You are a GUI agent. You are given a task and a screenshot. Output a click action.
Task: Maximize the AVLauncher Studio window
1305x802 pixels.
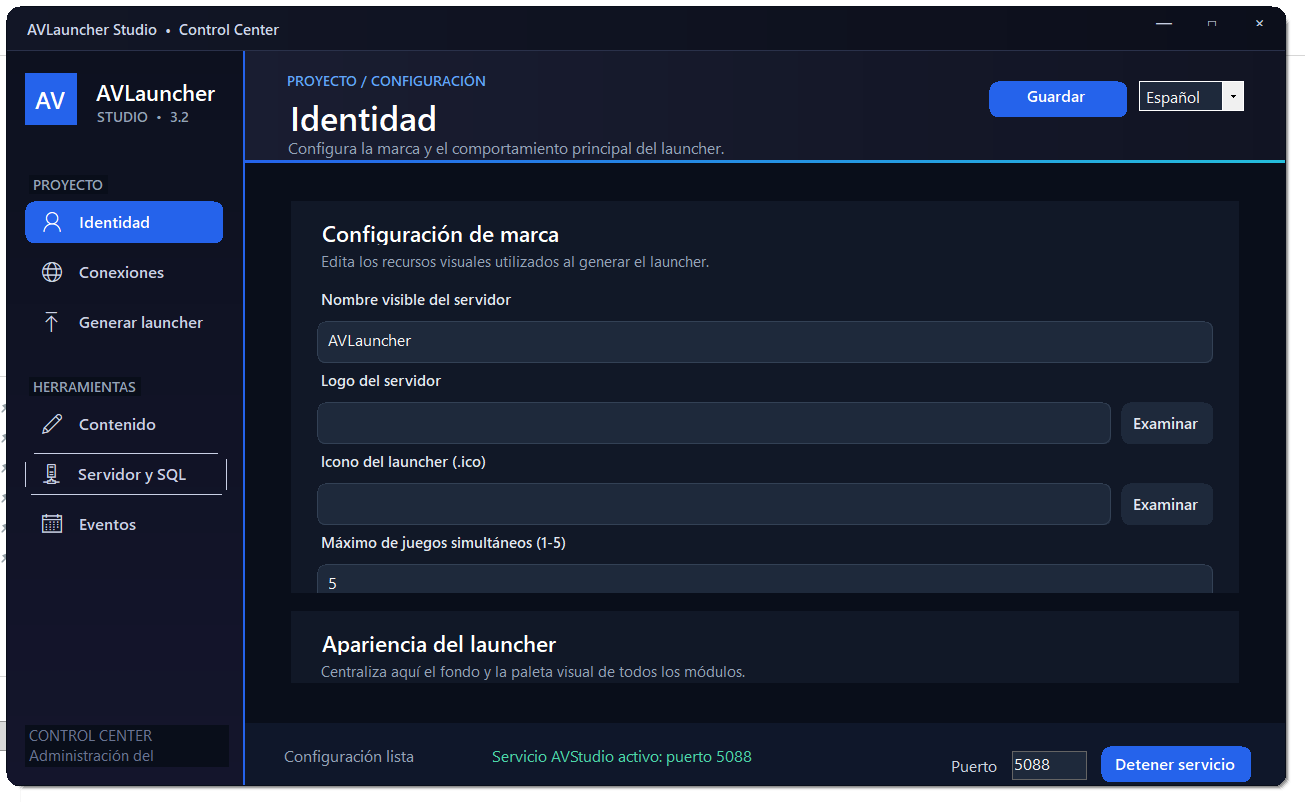[x=1212, y=23]
